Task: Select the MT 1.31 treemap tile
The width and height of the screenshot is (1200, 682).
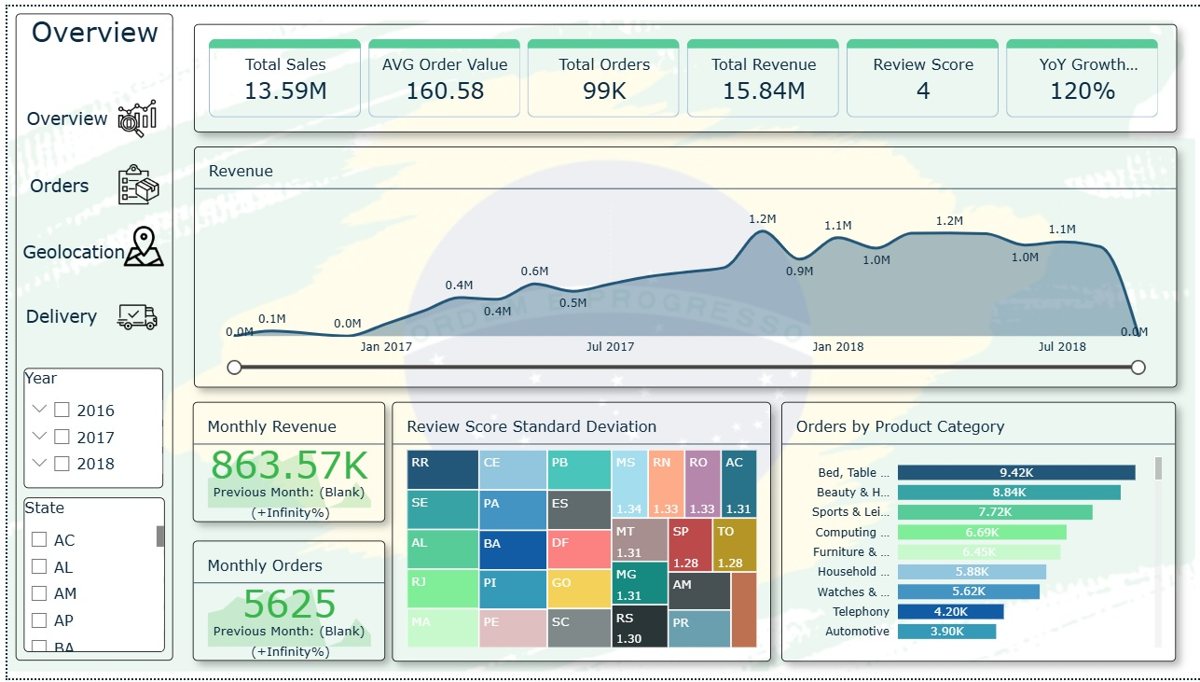Action: [x=639, y=540]
